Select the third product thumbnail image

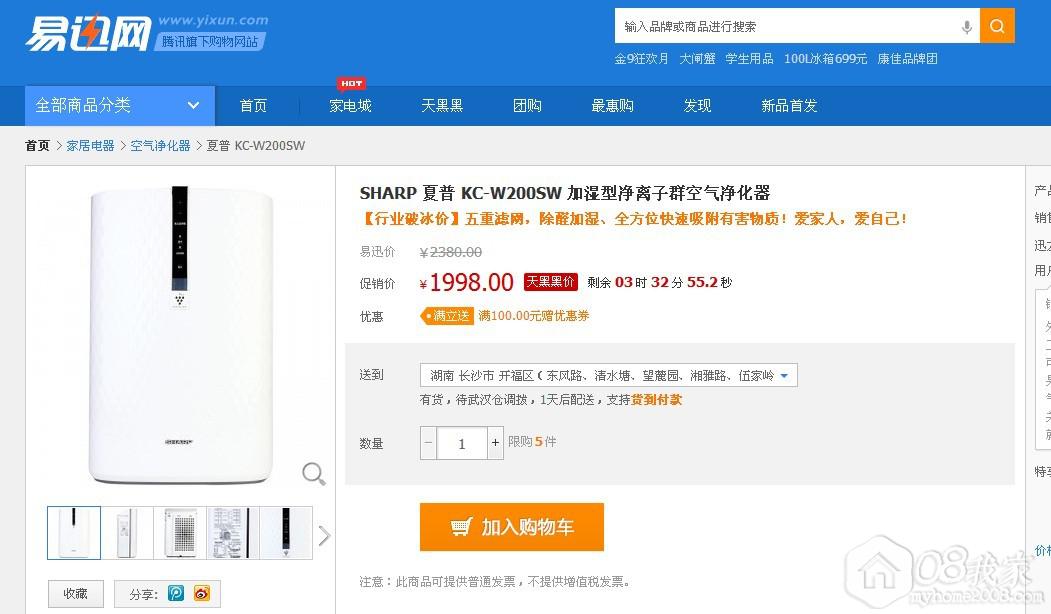(x=180, y=533)
